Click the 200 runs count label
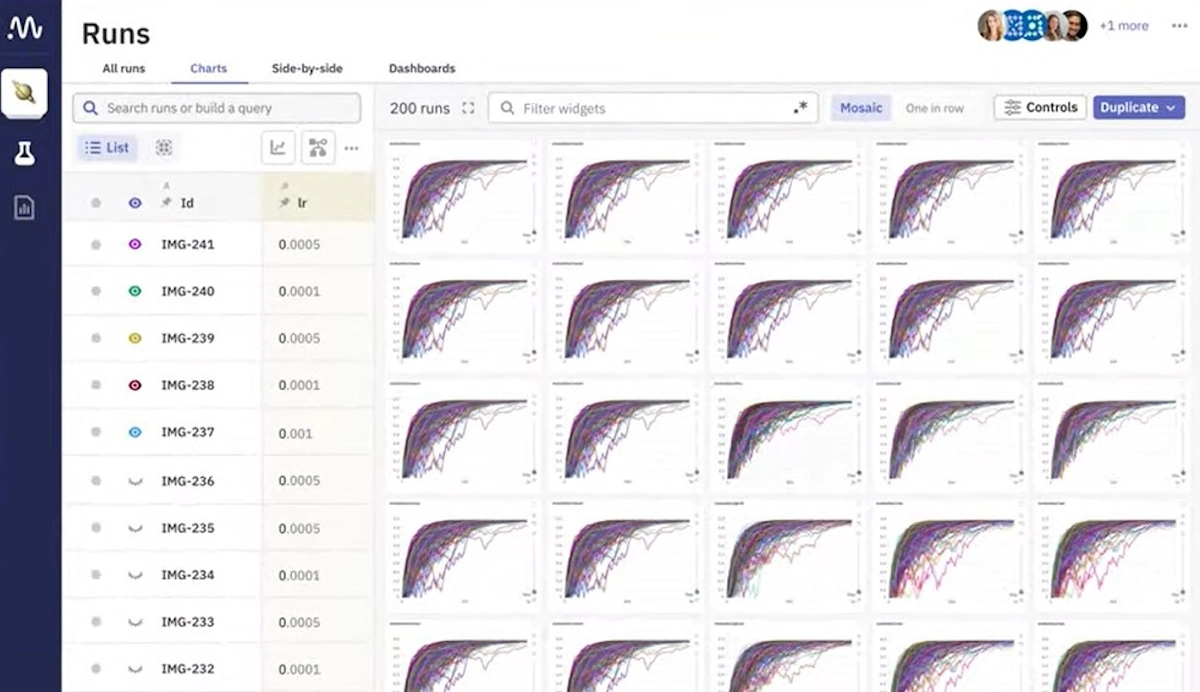Image resolution: width=1200 pixels, height=692 pixels. click(420, 108)
